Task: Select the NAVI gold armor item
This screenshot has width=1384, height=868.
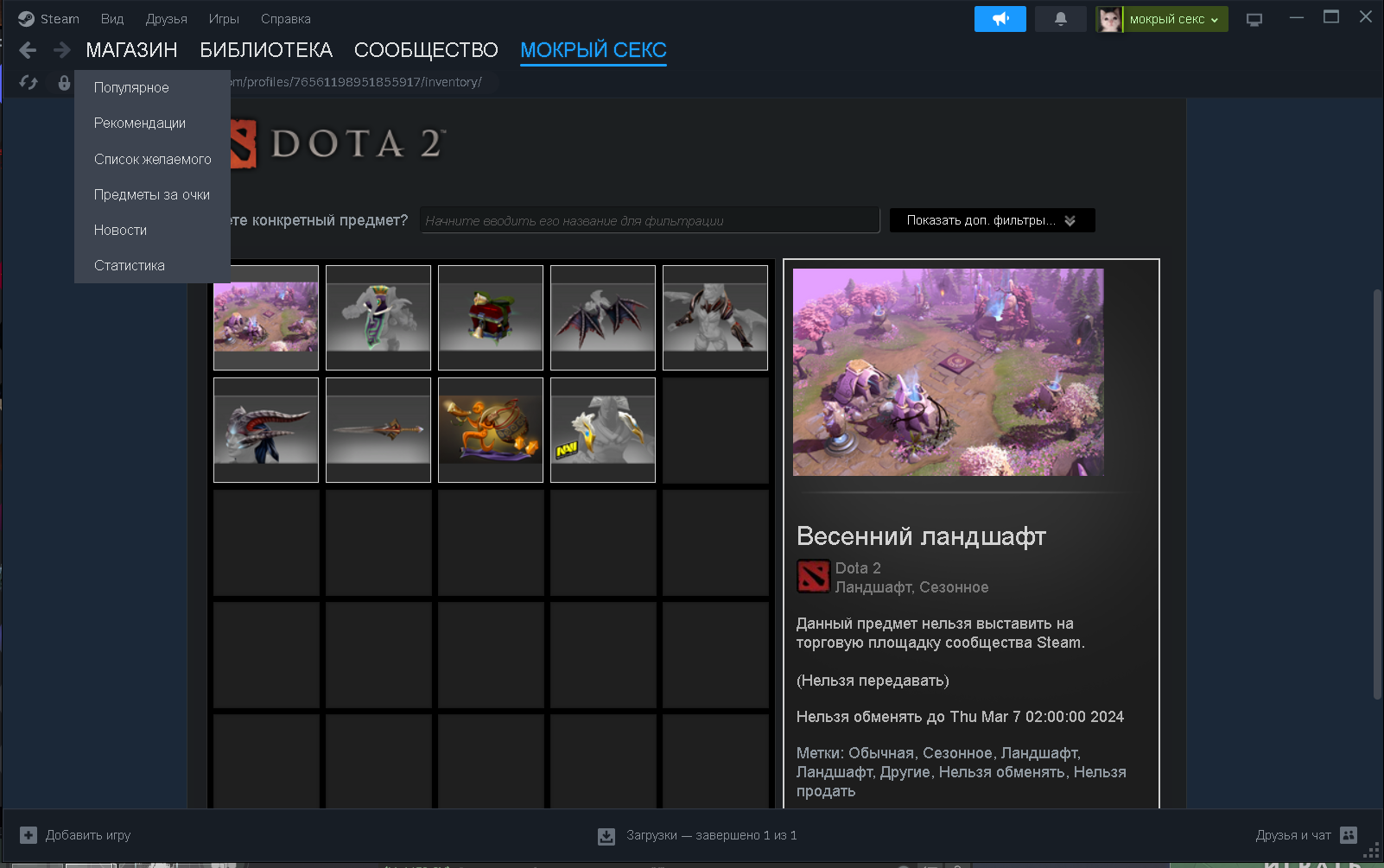Action: [x=603, y=430]
